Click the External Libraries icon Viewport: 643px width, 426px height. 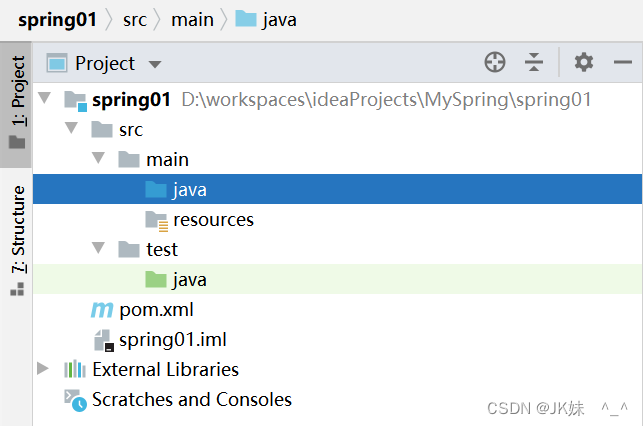[x=75, y=369]
